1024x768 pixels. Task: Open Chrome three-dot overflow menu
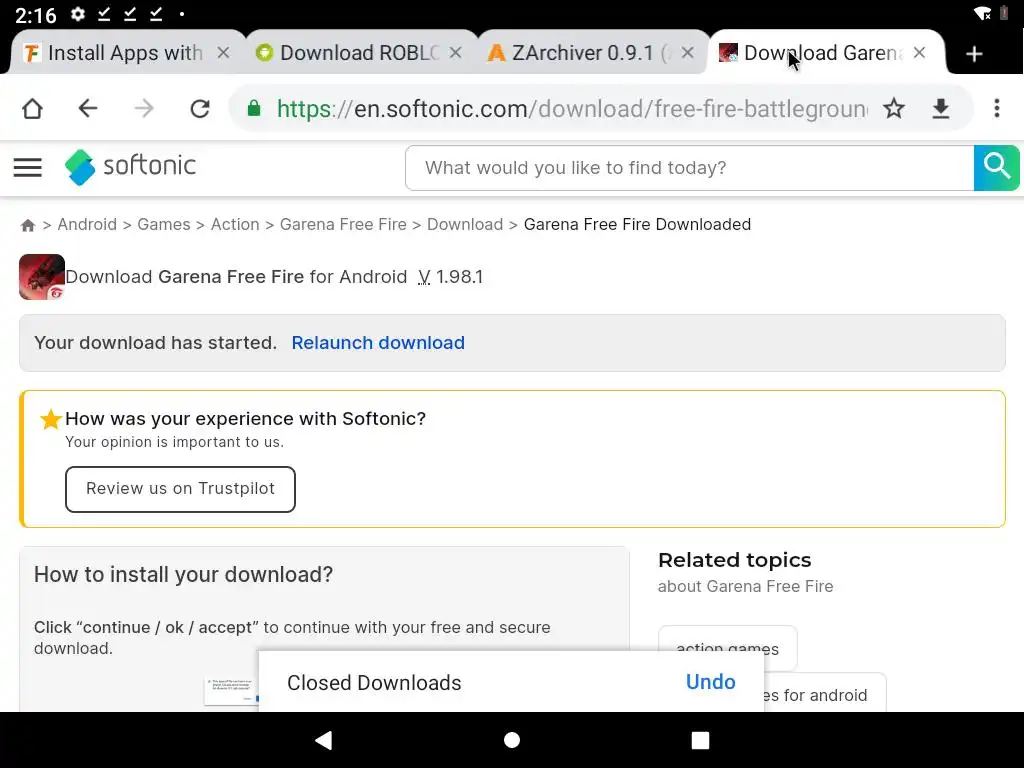pos(996,109)
